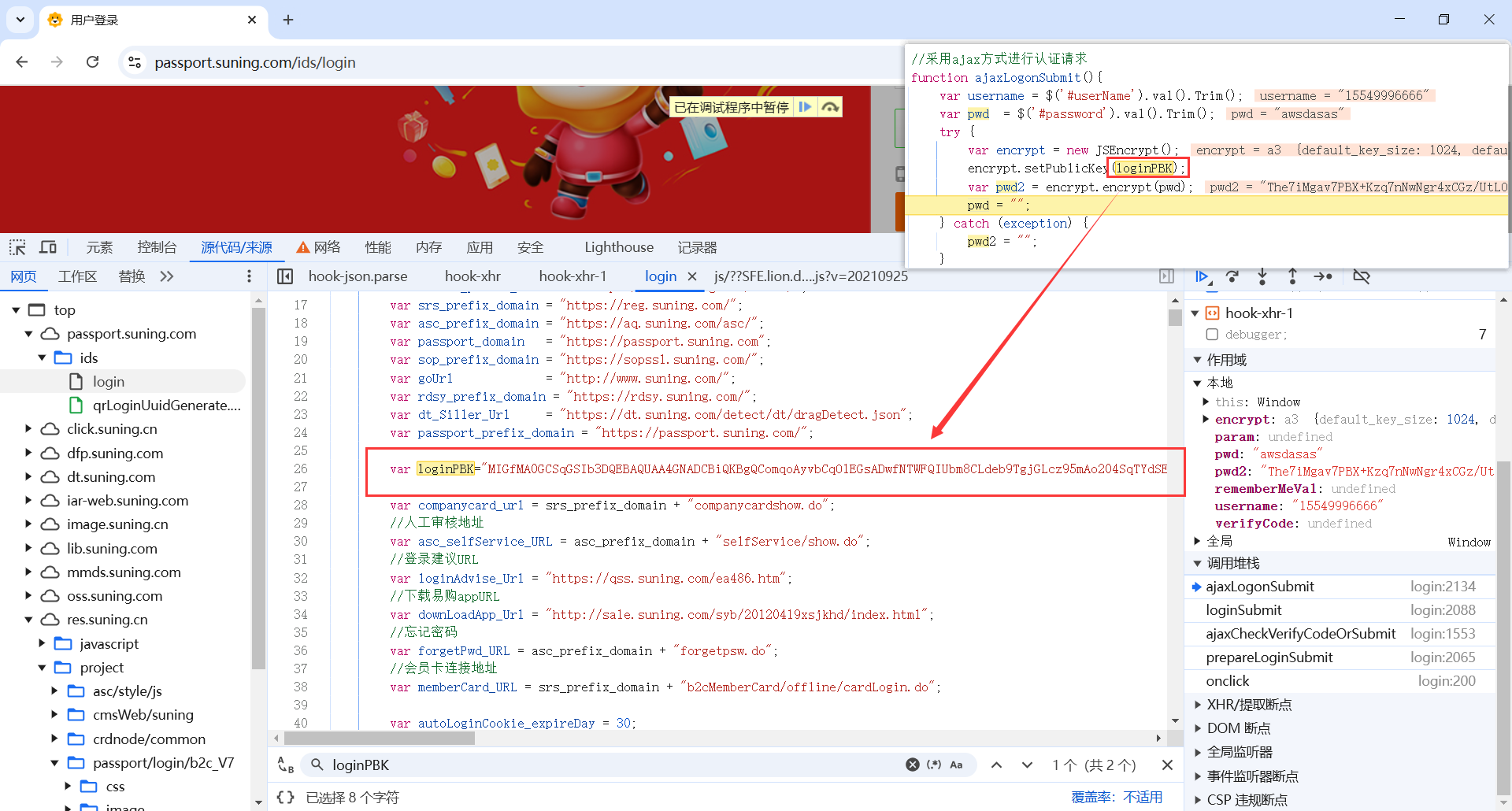Toggle the file navigator sidebar
This screenshot has height=811, width=1512.
click(285, 276)
